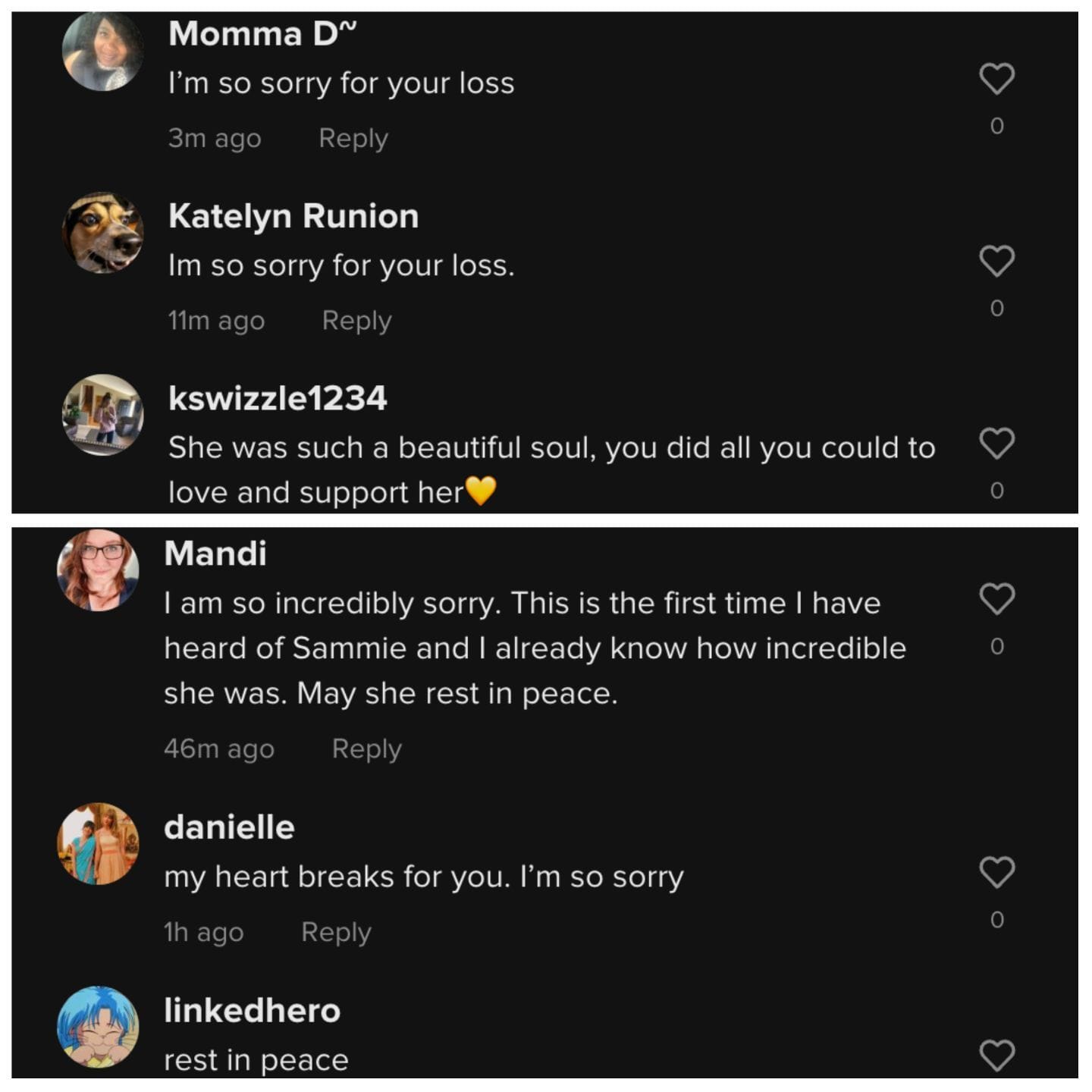Open Katelyn Runion's dog avatar
This screenshot has height=1092, width=1092.
102,233
